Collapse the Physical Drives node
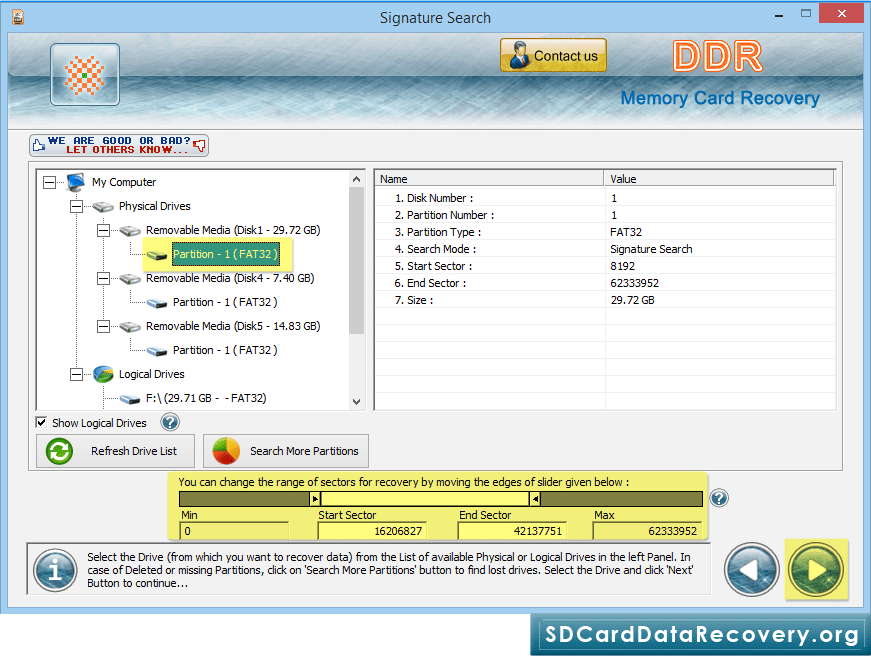 coord(77,206)
